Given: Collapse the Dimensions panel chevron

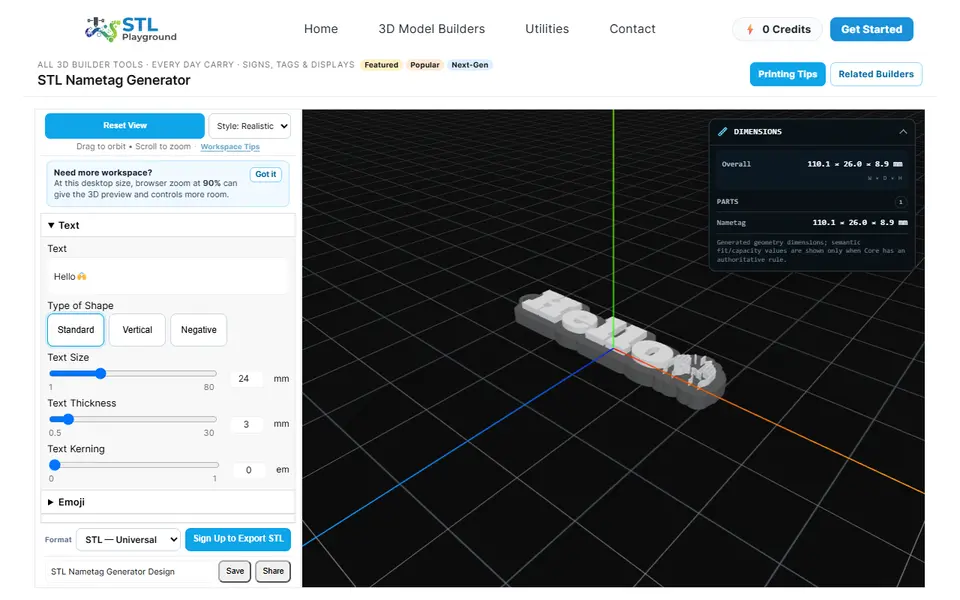Looking at the screenshot, I should pos(902,132).
